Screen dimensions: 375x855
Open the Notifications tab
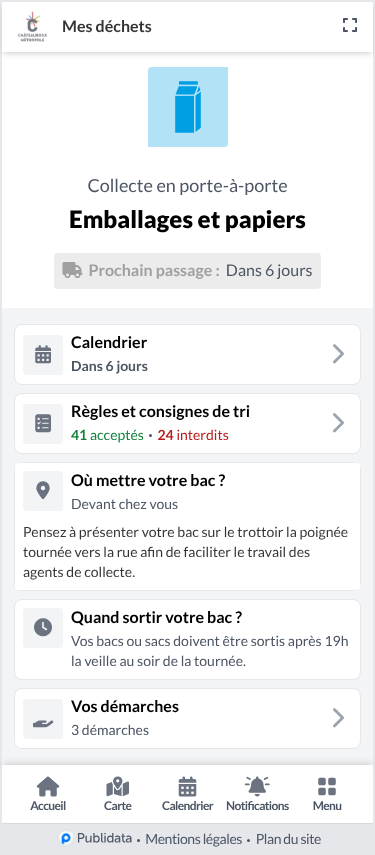pyautogui.click(x=257, y=794)
